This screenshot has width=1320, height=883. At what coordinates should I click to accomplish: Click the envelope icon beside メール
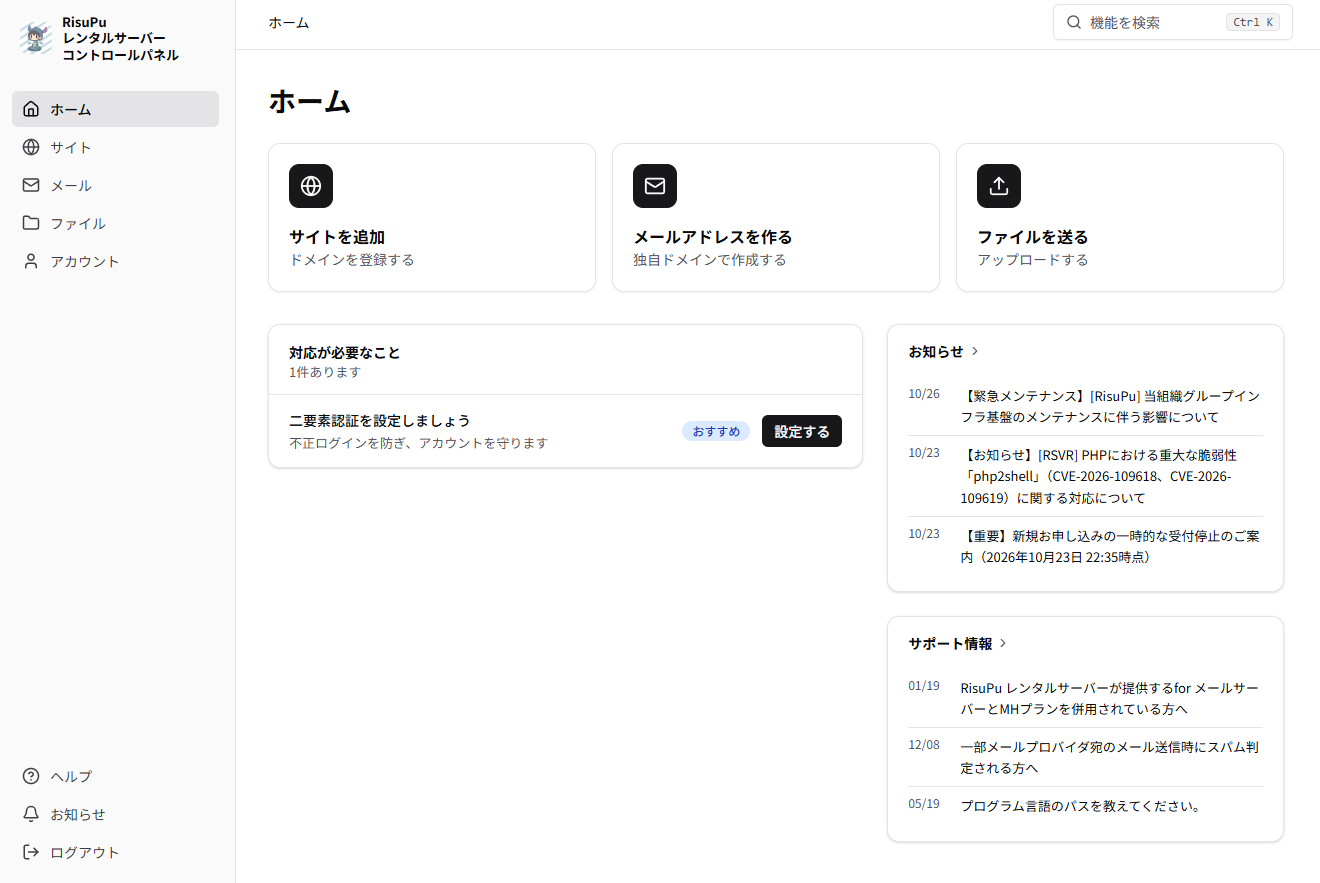pos(31,185)
